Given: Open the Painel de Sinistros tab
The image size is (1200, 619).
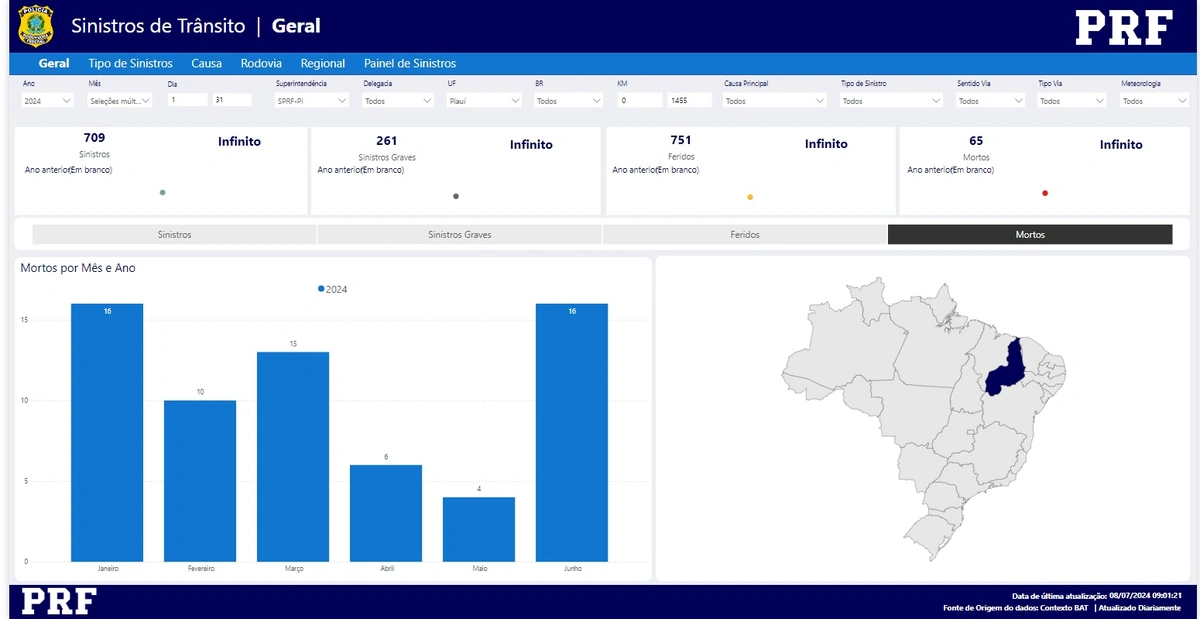Looking at the screenshot, I should click(x=410, y=63).
